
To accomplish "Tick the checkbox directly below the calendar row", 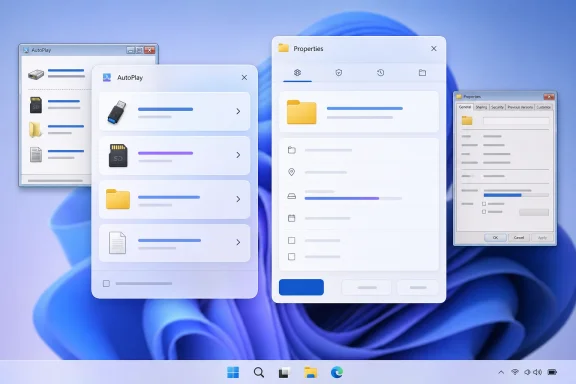I will [292, 240].
